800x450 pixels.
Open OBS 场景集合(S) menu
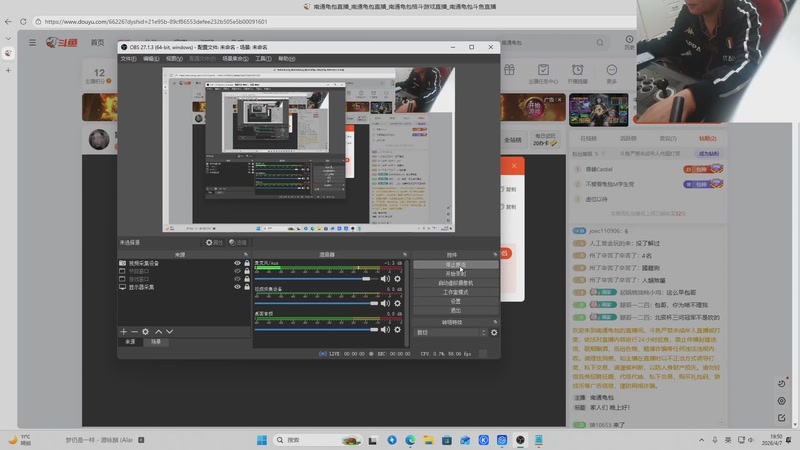coord(235,59)
